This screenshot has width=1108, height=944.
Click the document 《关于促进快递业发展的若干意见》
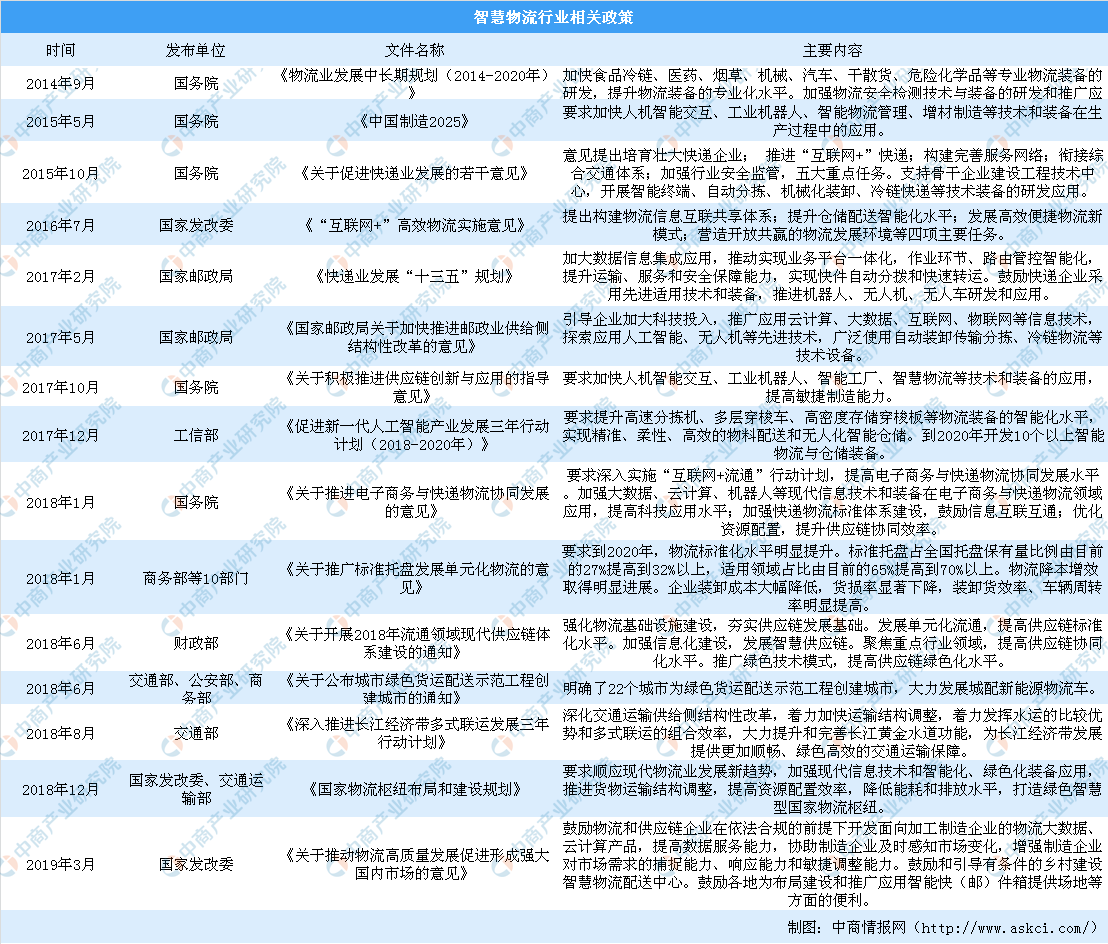(415, 173)
